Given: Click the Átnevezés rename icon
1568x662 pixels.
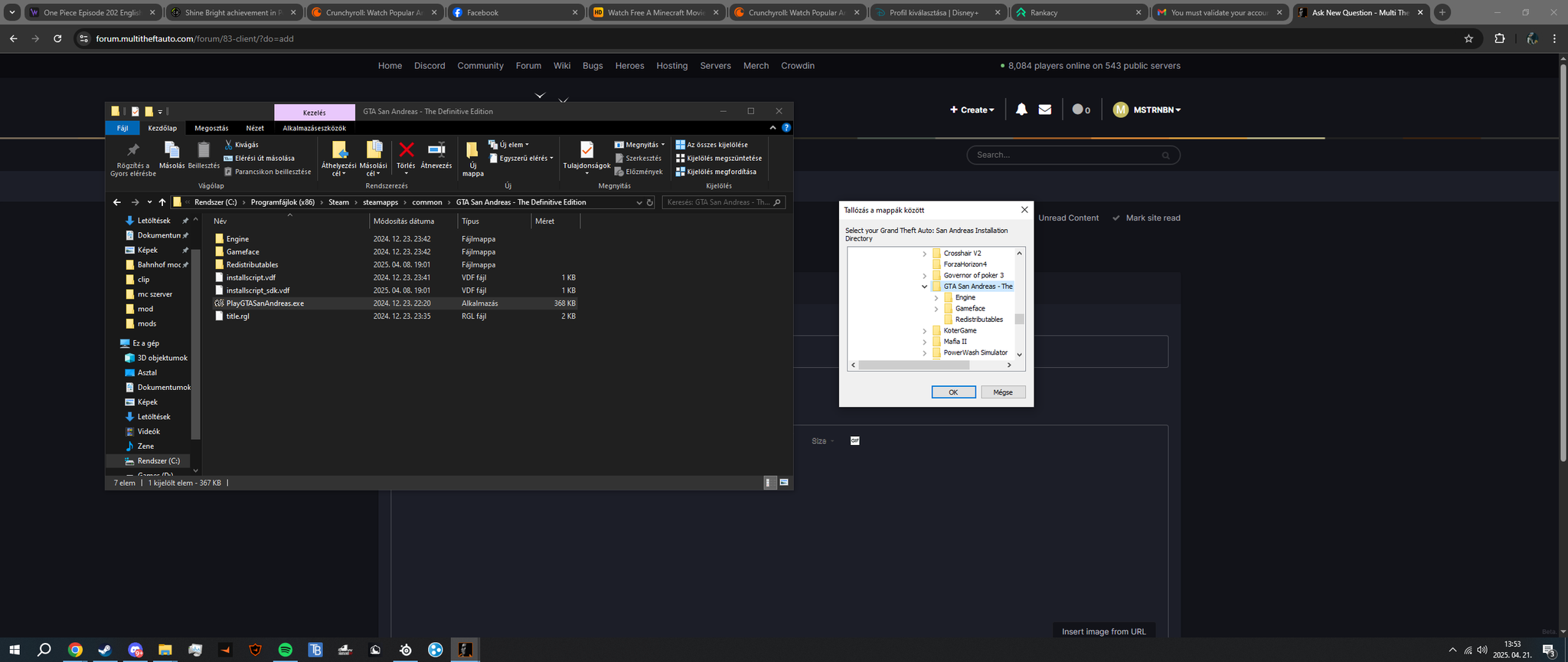Looking at the screenshot, I should [436, 149].
